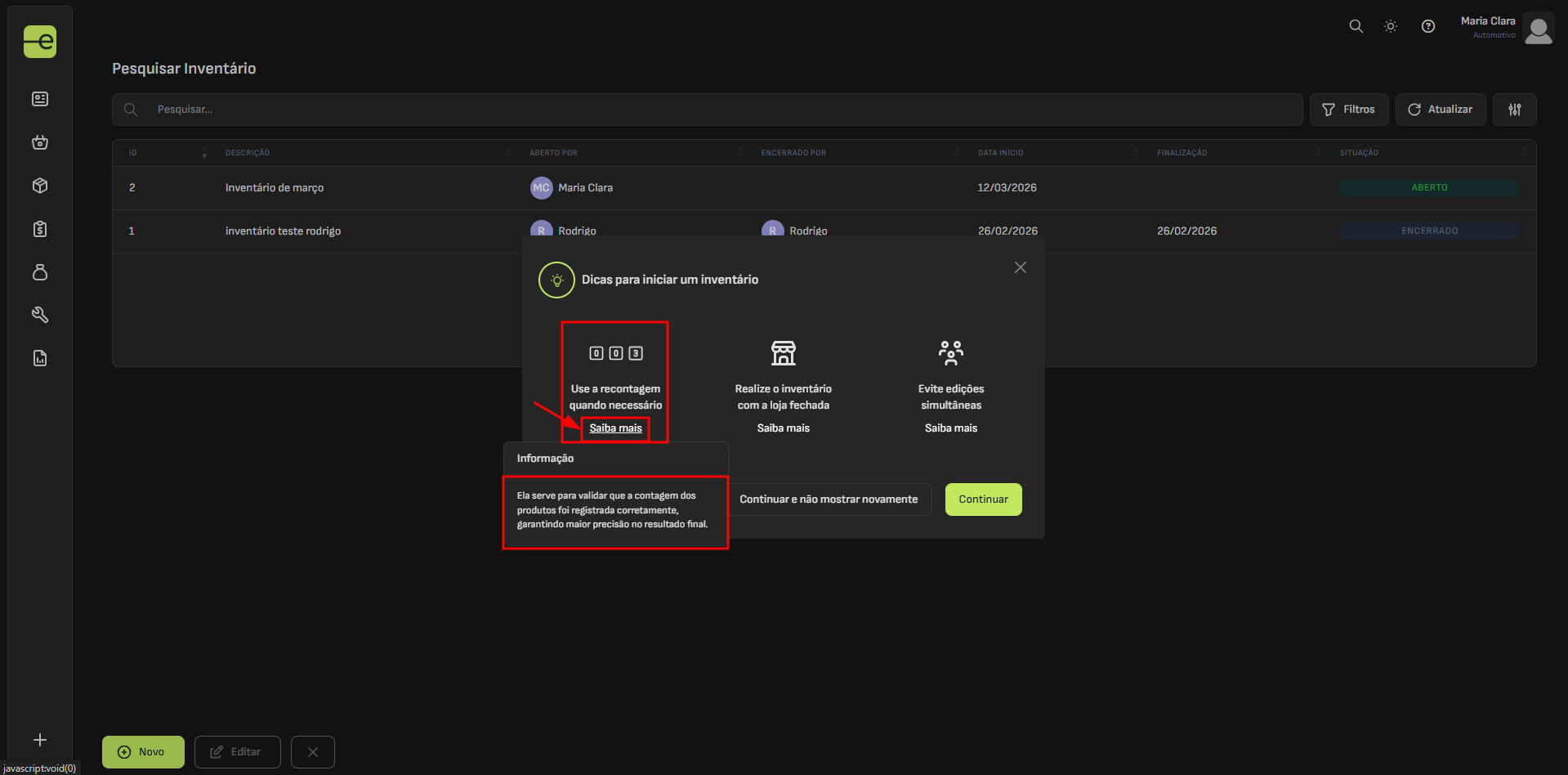1568x775 pixels.
Task: Open the shopping basket sidebar icon
Action: click(40, 142)
